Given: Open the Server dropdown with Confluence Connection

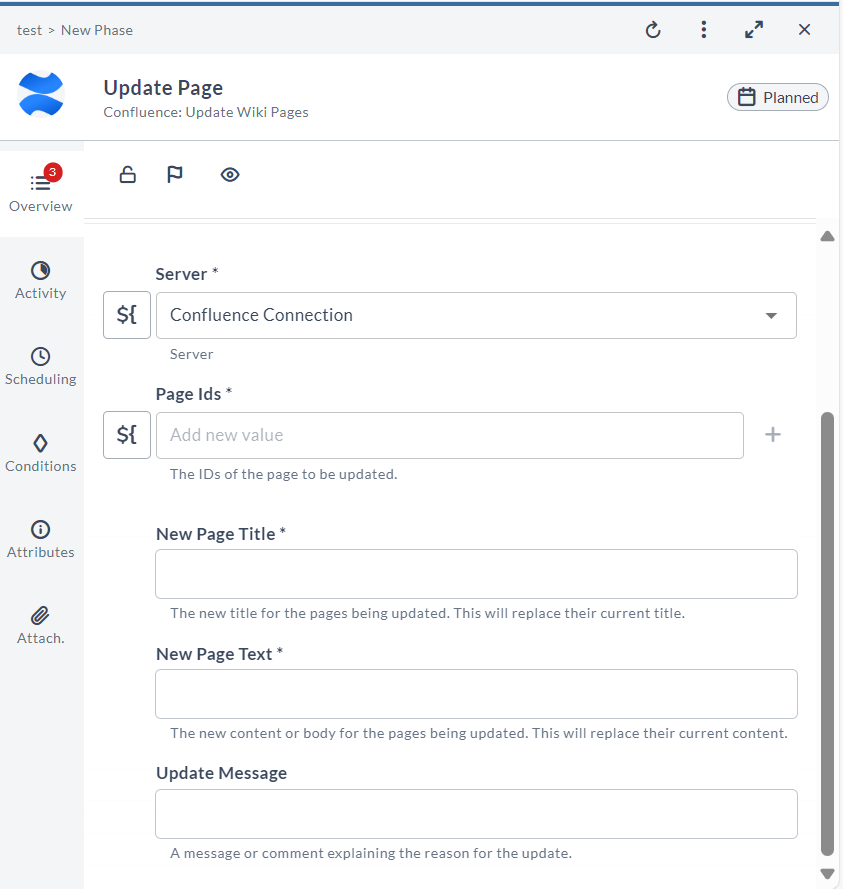Looking at the screenshot, I should (x=476, y=315).
